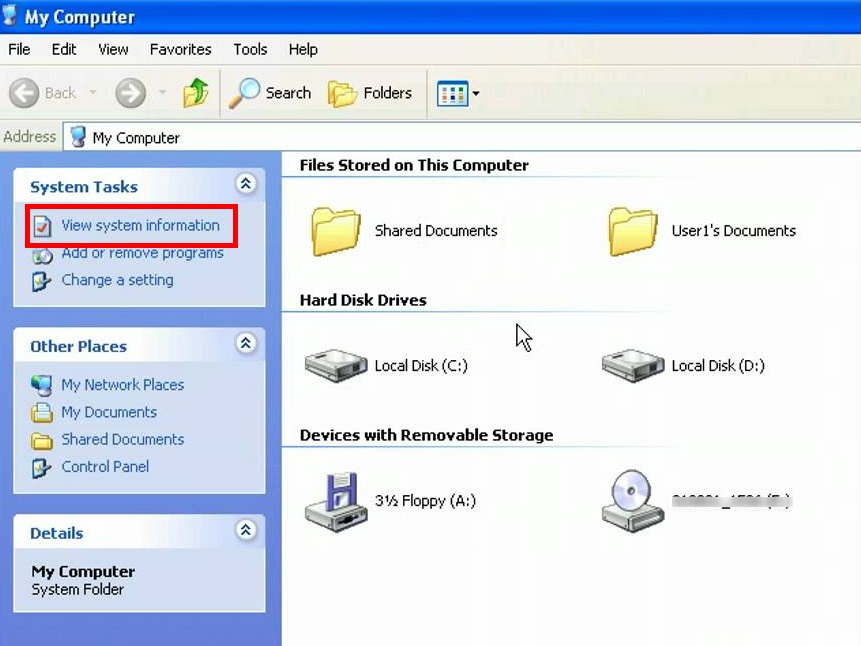Image resolution: width=861 pixels, height=646 pixels.
Task: Click the System Tasks header title
Action: point(84,187)
